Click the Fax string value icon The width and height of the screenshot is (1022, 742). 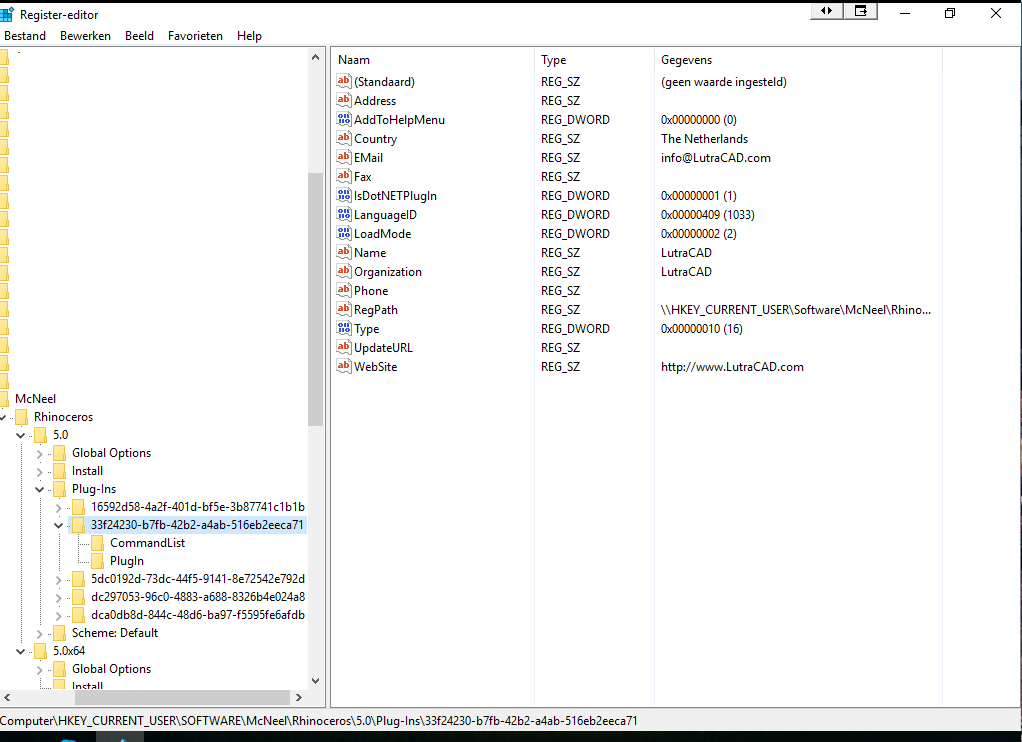point(343,175)
